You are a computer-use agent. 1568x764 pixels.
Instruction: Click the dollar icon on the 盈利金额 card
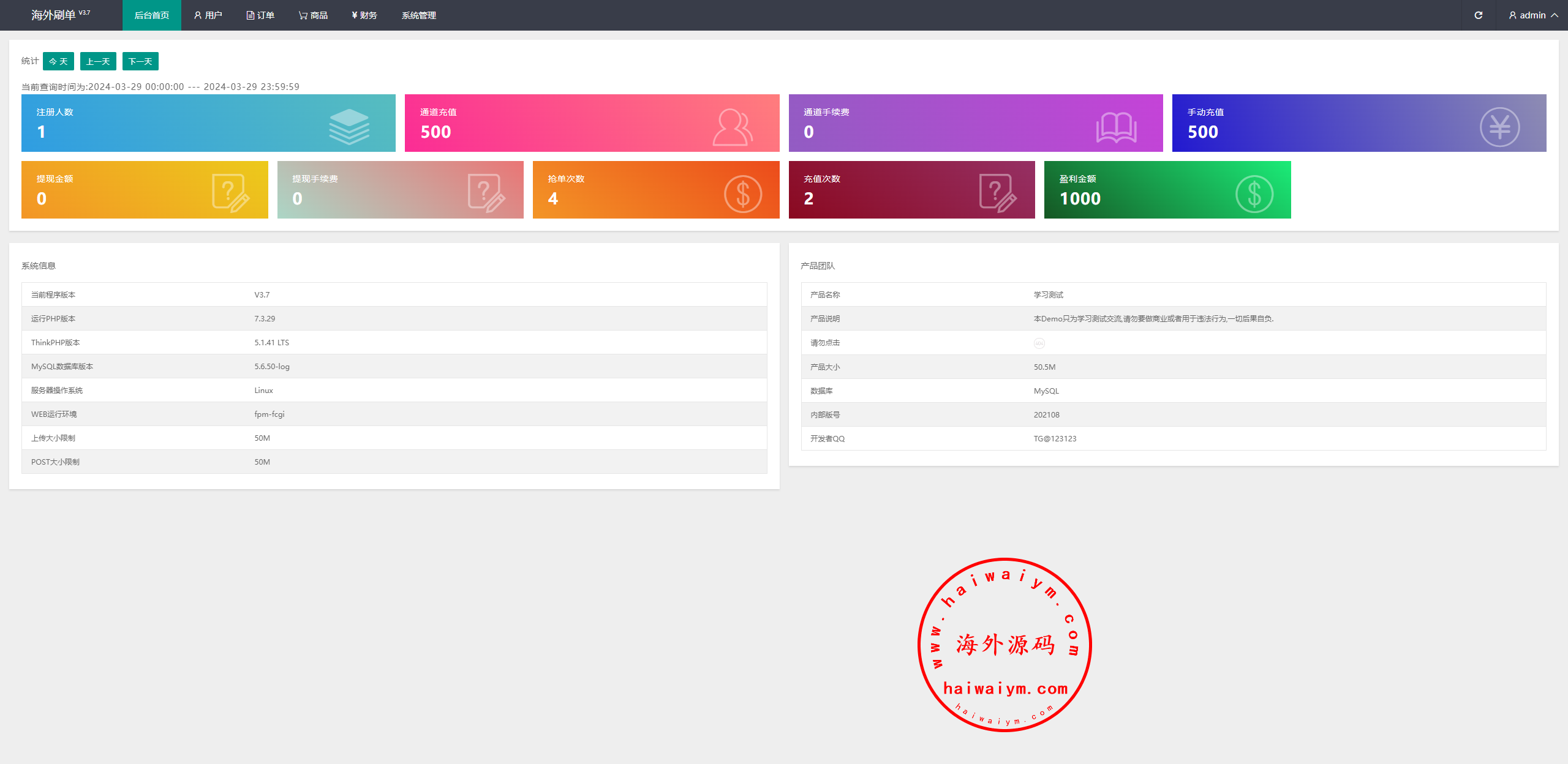[x=1254, y=194]
